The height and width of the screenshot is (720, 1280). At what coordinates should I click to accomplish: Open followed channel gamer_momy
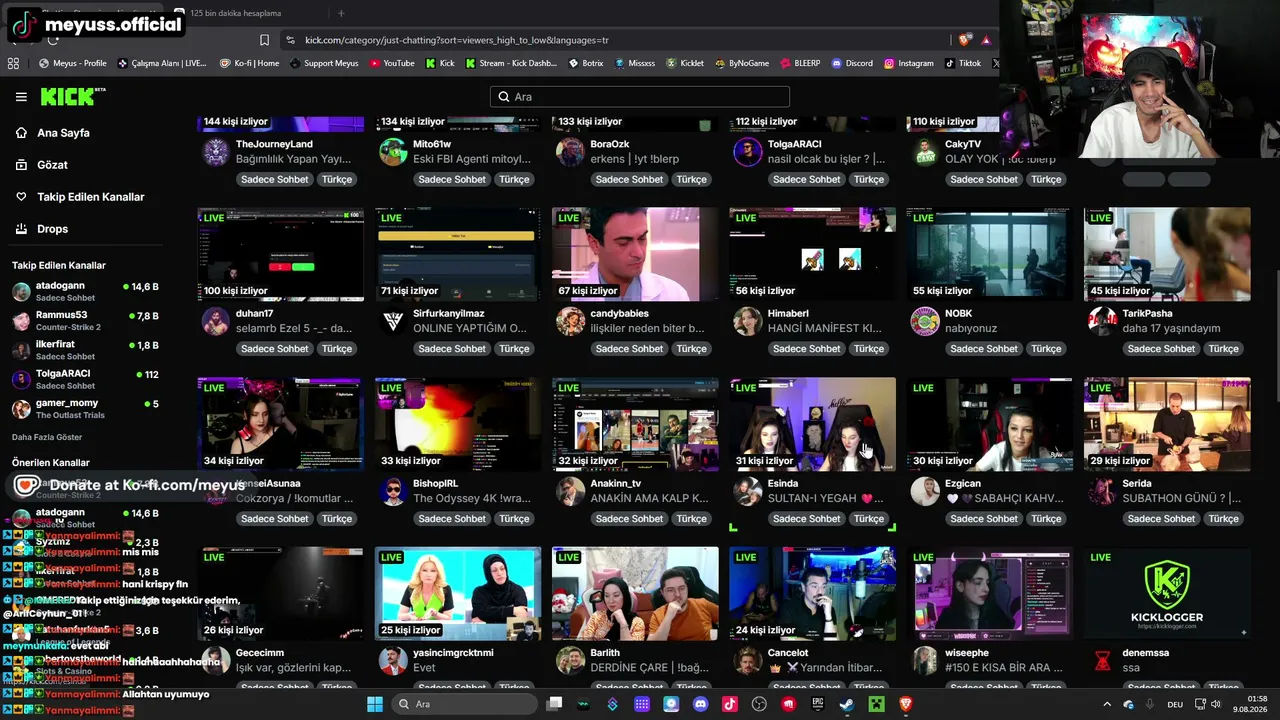pos(85,408)
